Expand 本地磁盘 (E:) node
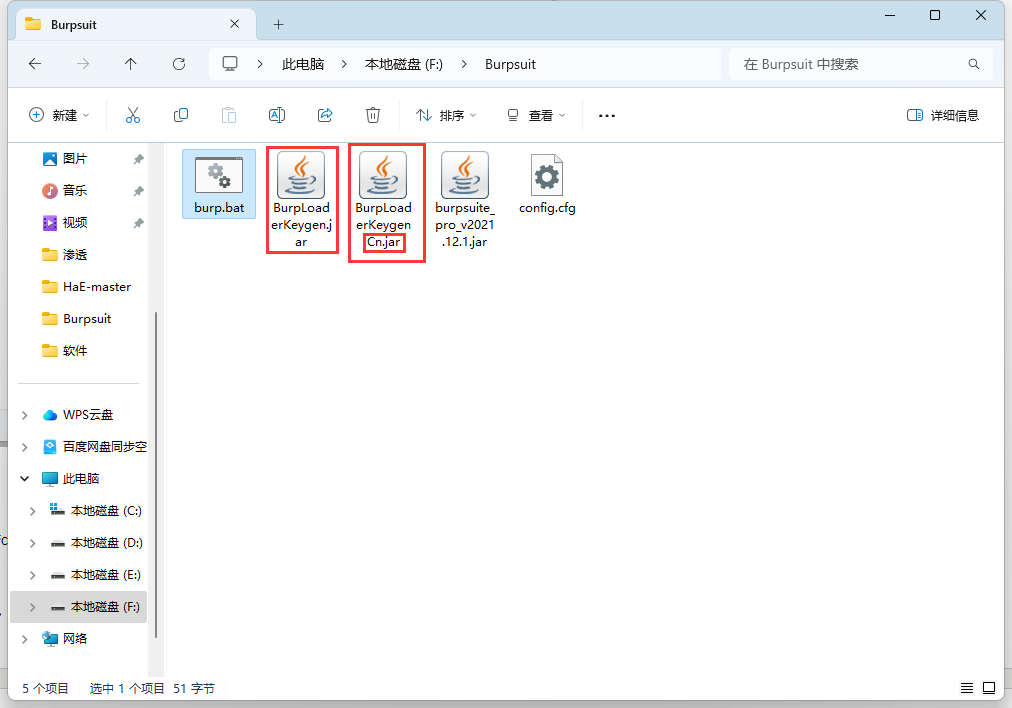This screenshot has height=708, width=1012. coord(32,575)
